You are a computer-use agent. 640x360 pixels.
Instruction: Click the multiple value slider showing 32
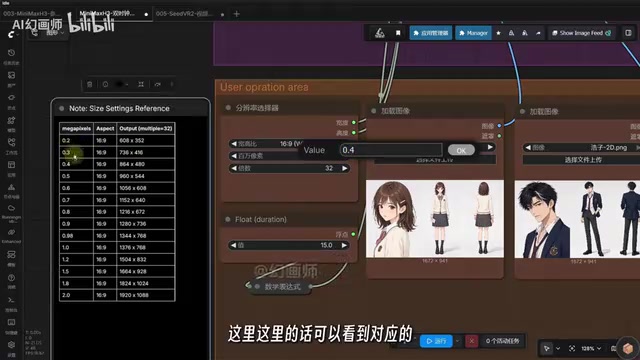(x=289, y=168)
